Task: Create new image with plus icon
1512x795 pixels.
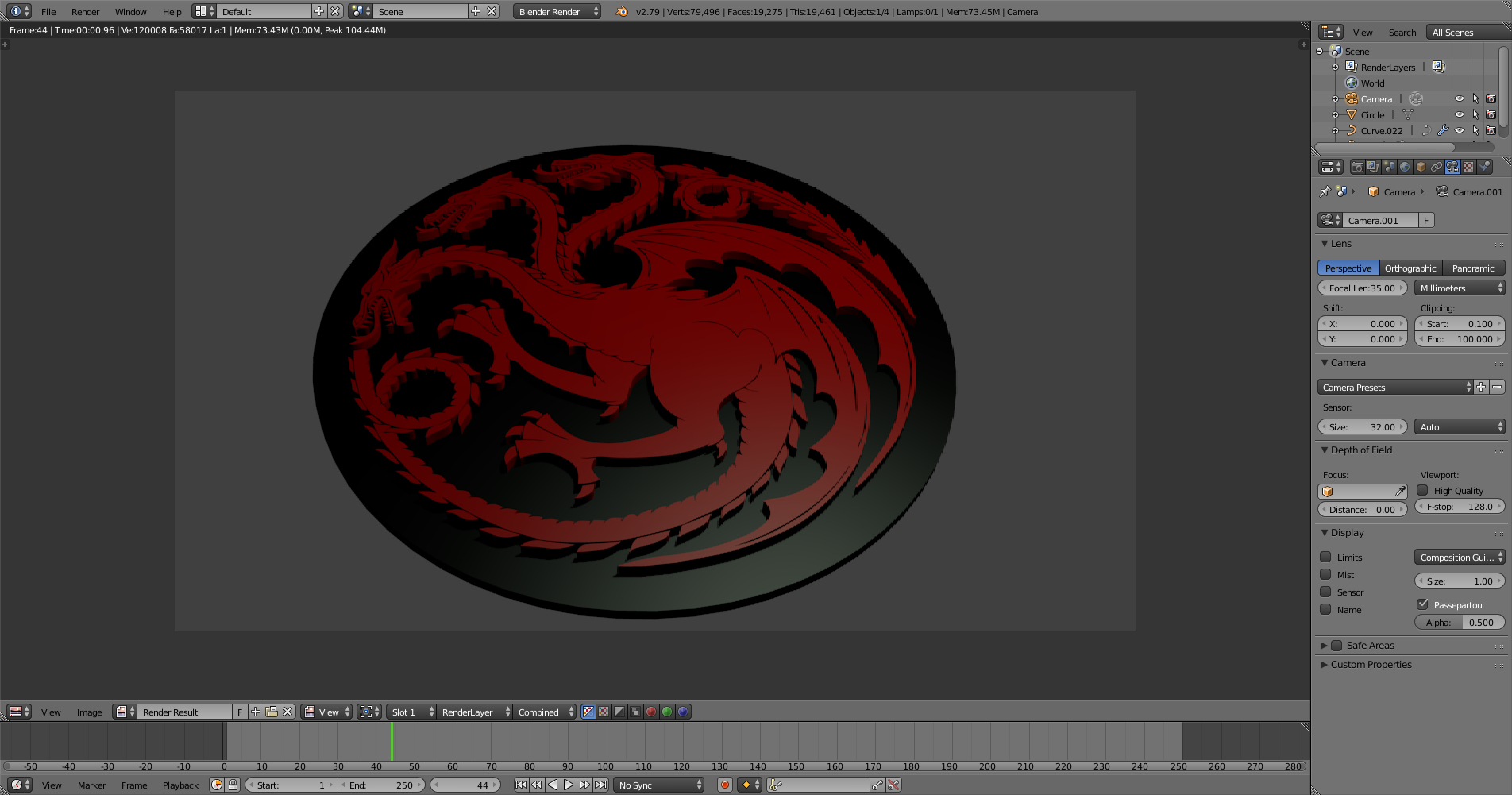Action: [256, 712]
